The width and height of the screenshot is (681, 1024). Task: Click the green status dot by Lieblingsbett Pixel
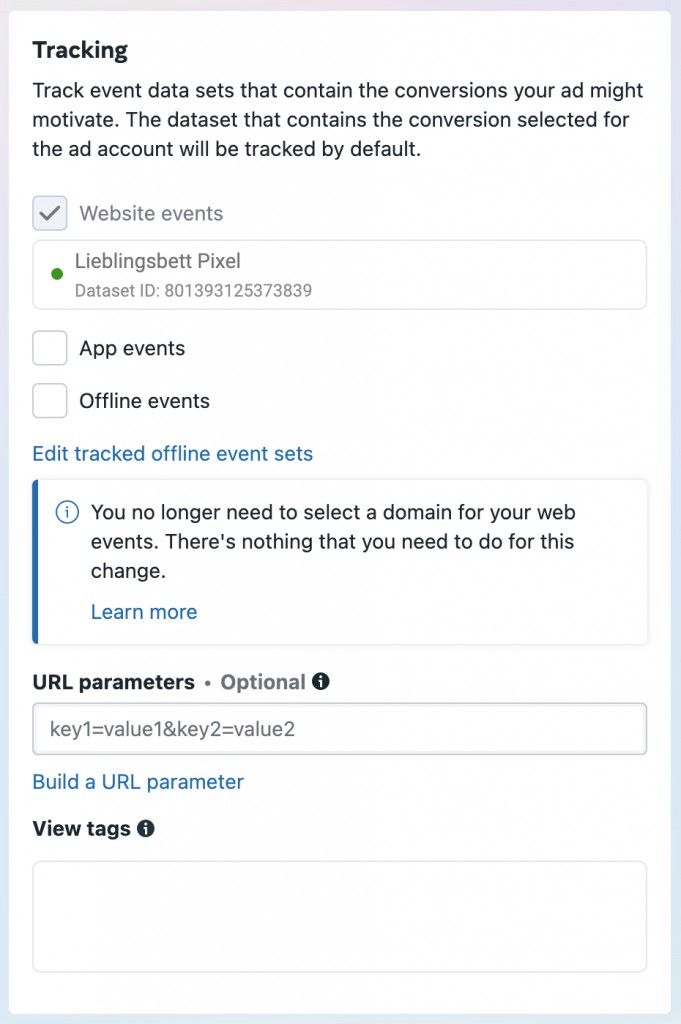(x=56, y=274)
